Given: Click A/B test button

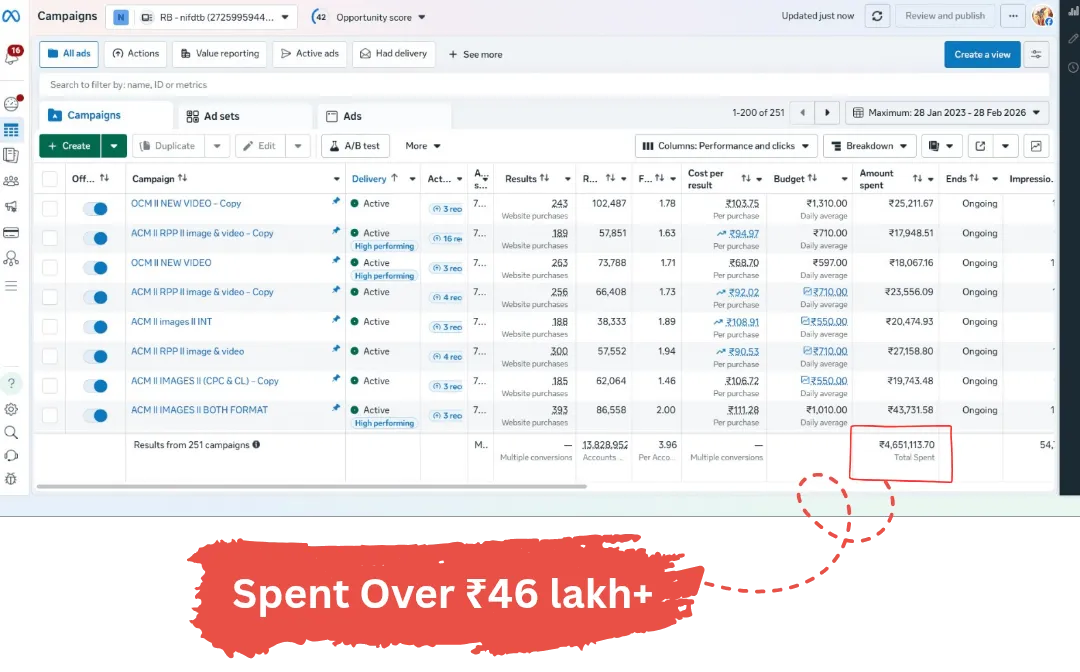Looking at the screenshot, I should click(355, 146).
